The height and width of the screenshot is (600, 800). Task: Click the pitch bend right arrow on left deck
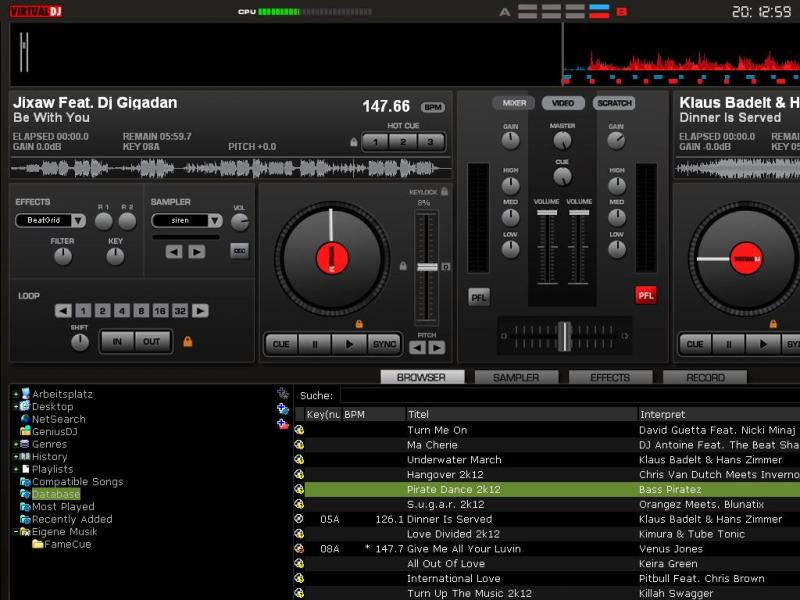tap(437, 348)
